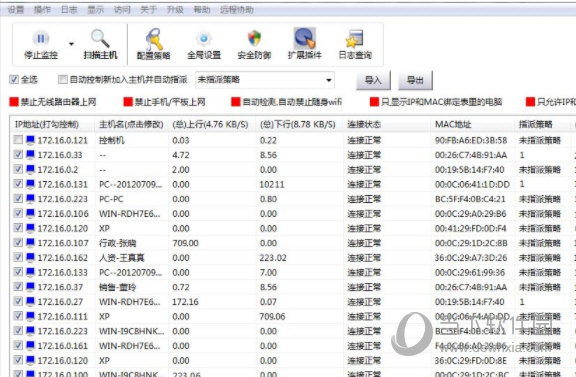
Task: Click the computer icon for 172.16.0.107
Action: point(30,243)
